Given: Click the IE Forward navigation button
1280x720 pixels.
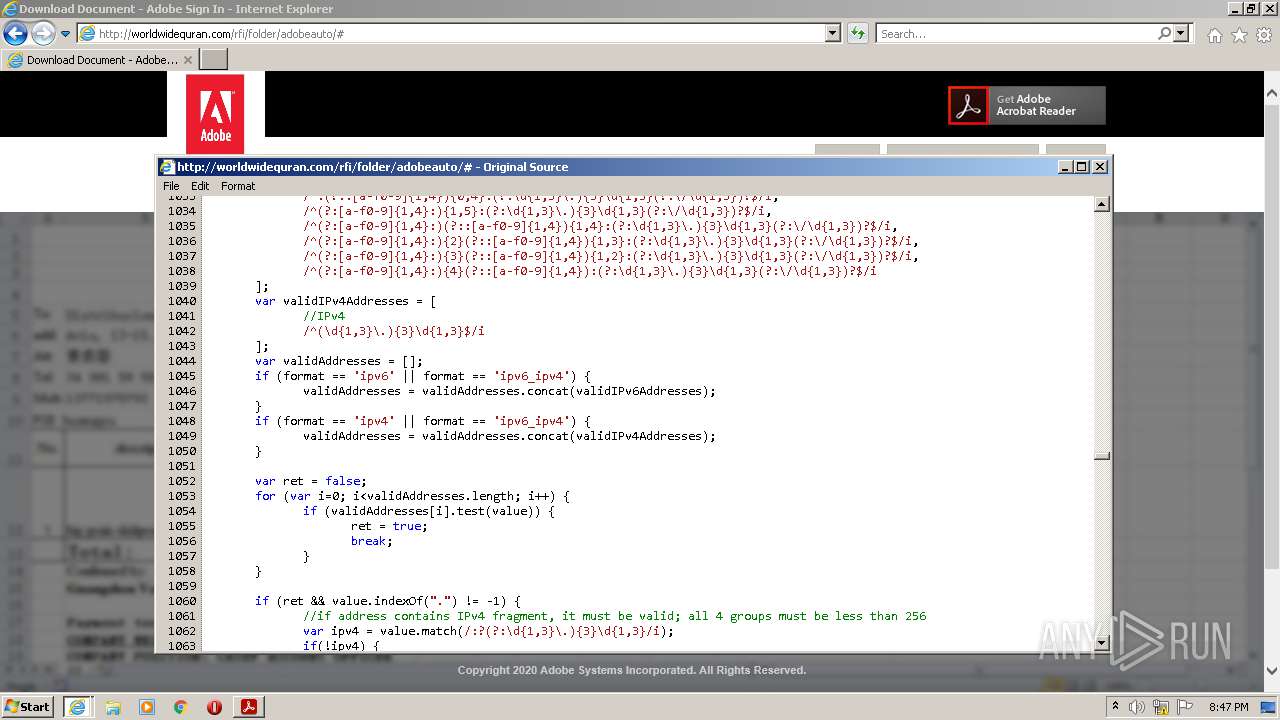Looking at the screenshot, I should coord(43,33).
